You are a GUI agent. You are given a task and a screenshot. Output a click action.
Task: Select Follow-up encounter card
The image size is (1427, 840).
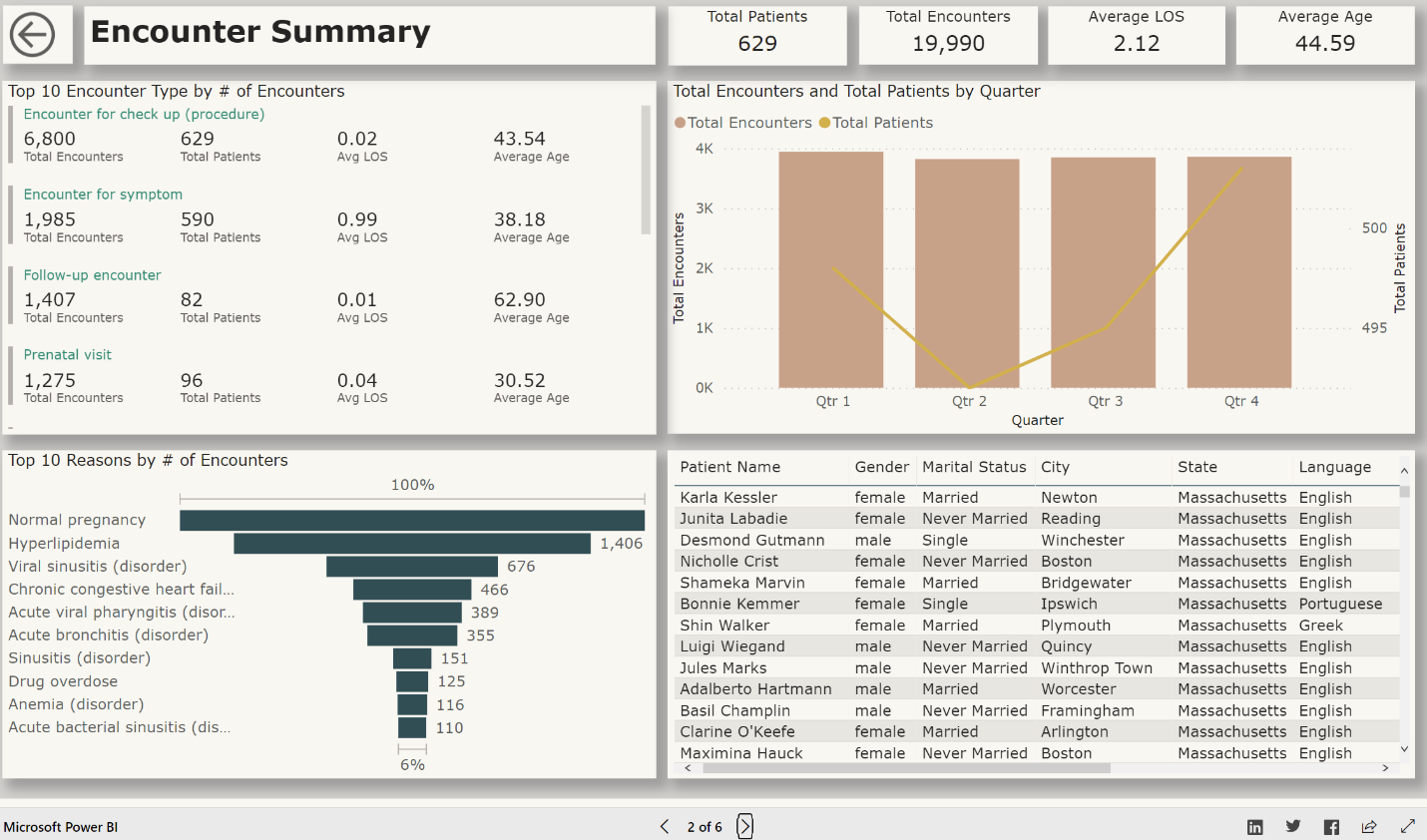click(324, 296)
